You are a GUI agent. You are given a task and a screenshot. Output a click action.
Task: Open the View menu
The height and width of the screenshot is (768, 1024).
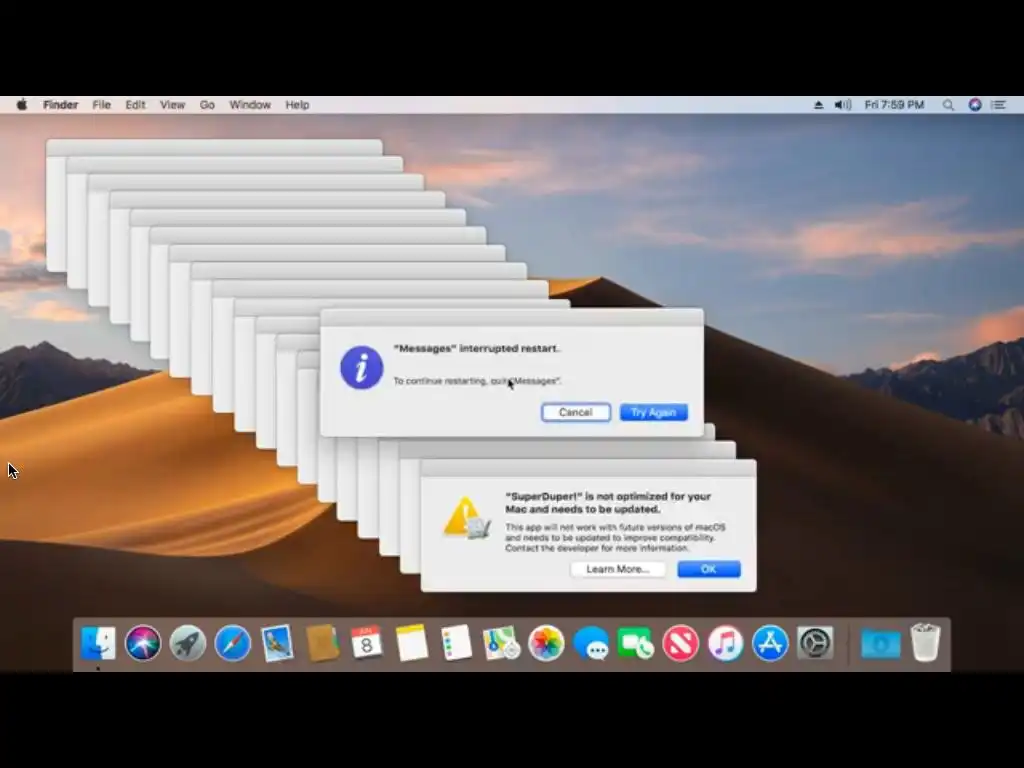[172, 104]
